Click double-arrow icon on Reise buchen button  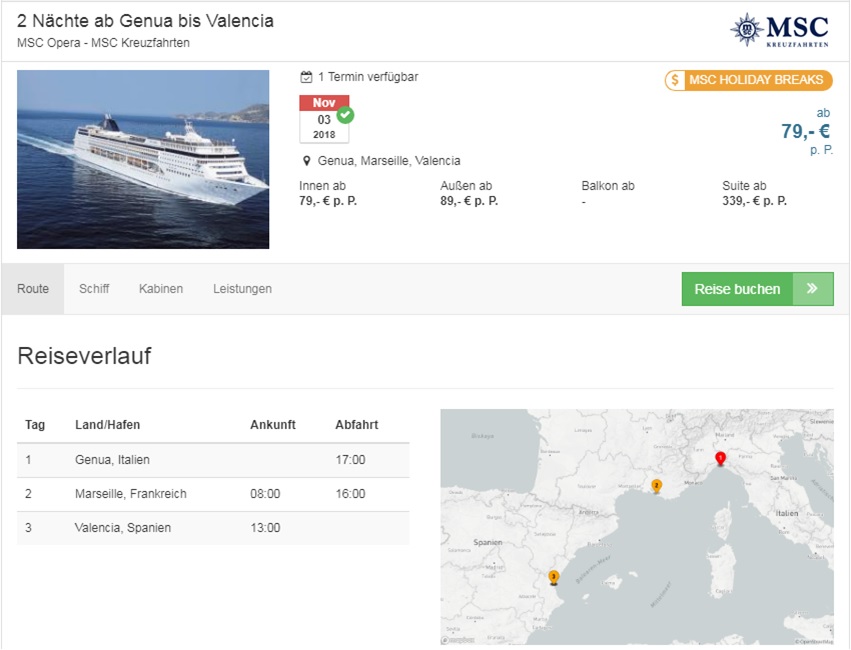click(812, 289)
